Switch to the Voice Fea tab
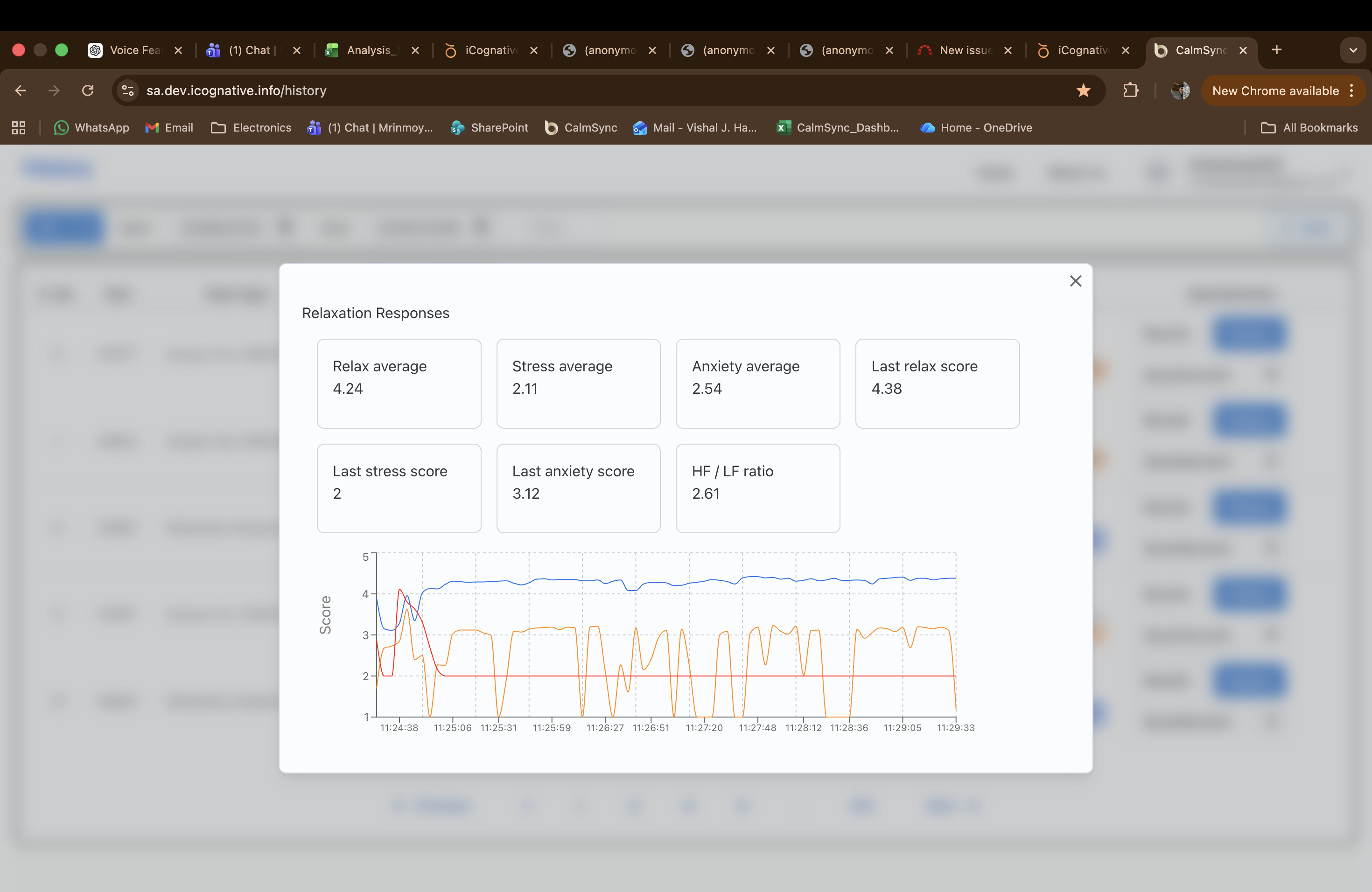 point(135,50)
